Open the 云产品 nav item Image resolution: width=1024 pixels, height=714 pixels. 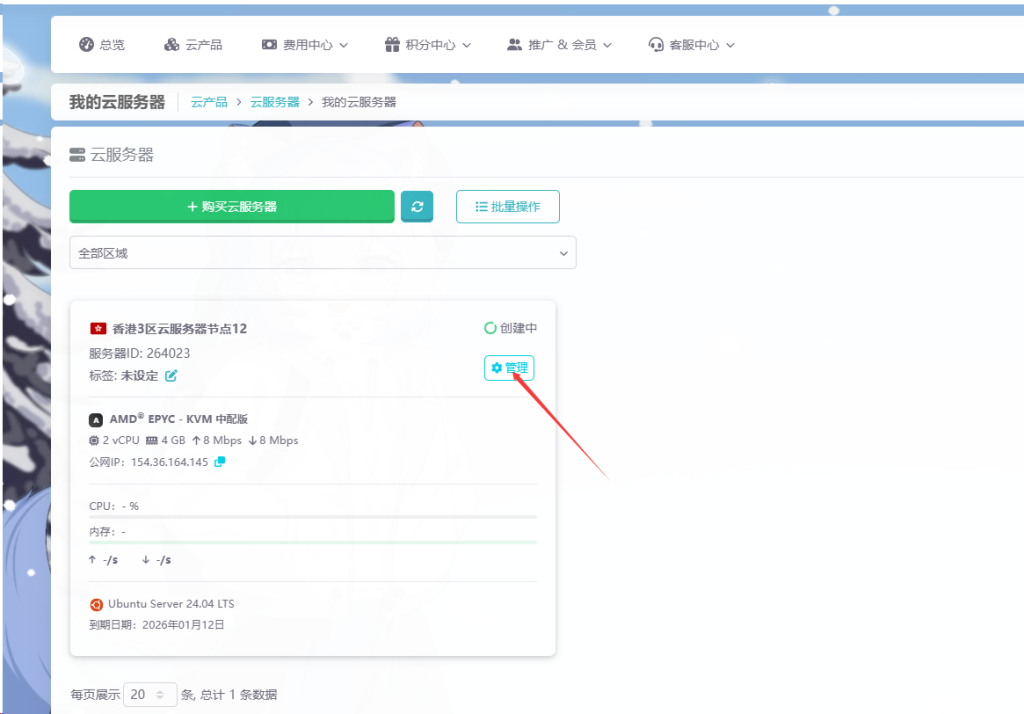click(193, 45)
